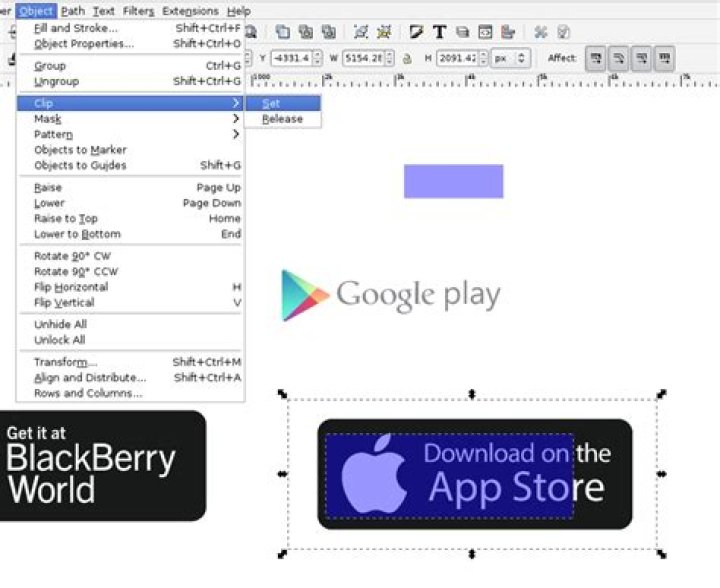Open Fill and Stroke dialog toolbar icon

click(x=416, y=32)
